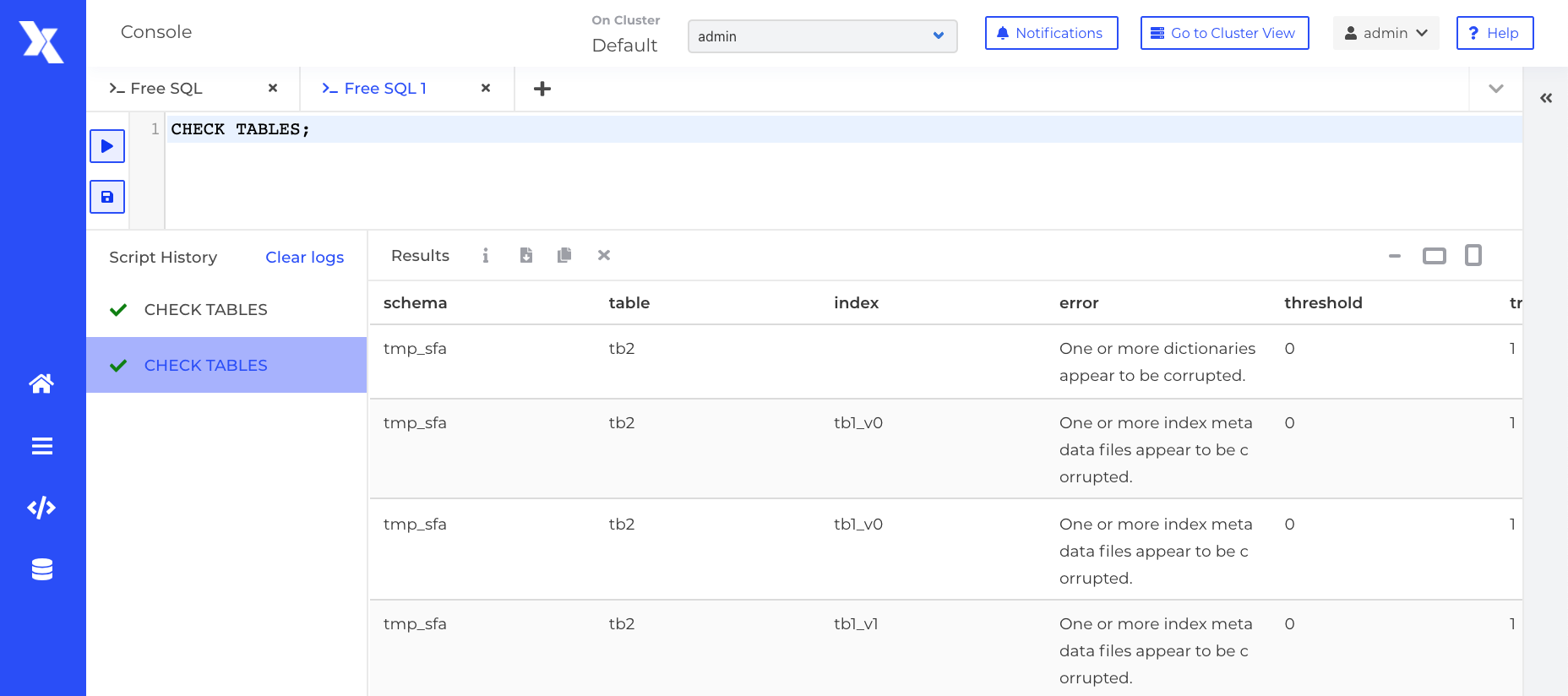Clear the results panel
Viewport: 1568px width, 696px height.
[603, 255]
